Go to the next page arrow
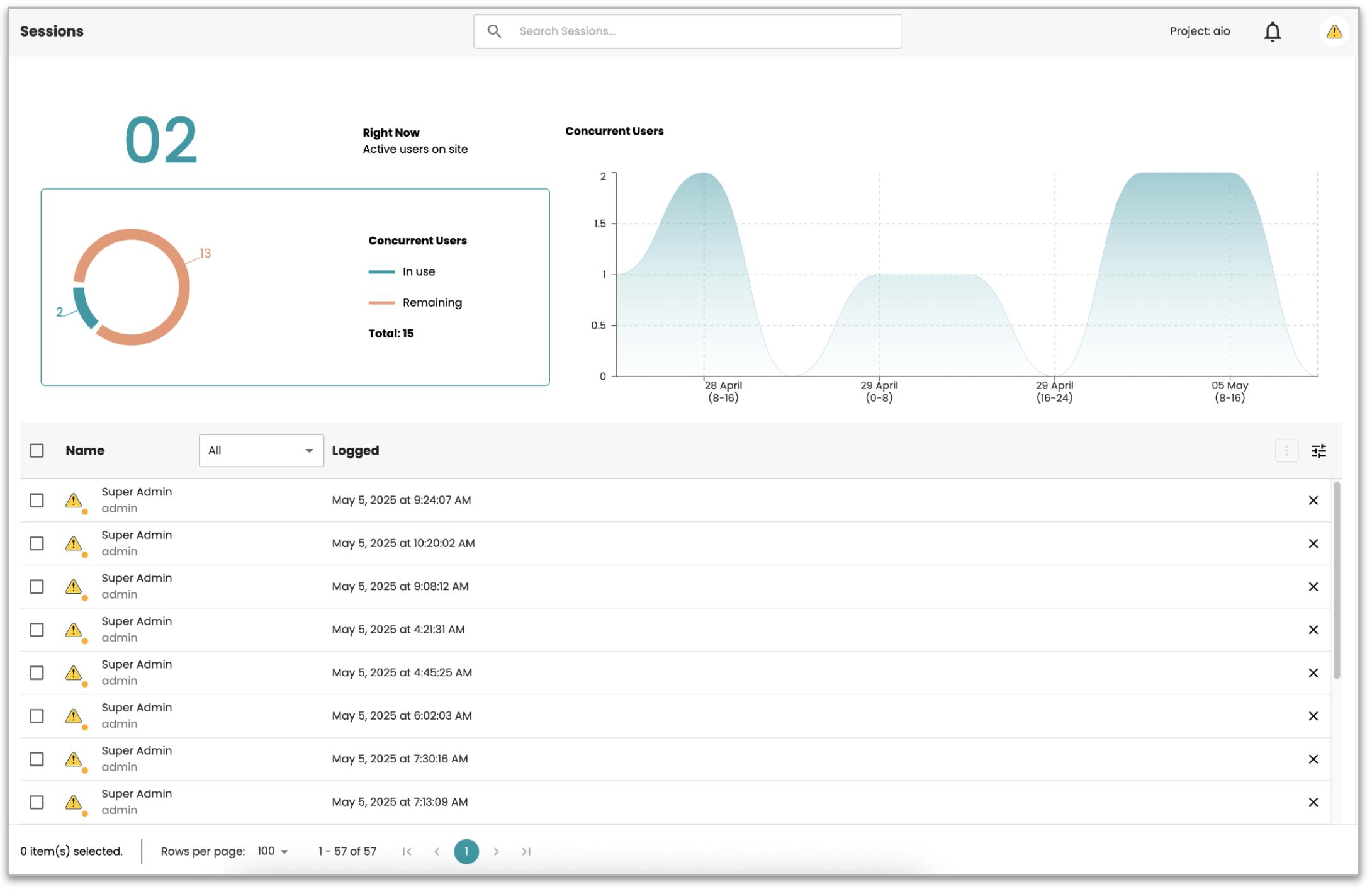This screenshot has height=889, width=1372. [497, 851]
